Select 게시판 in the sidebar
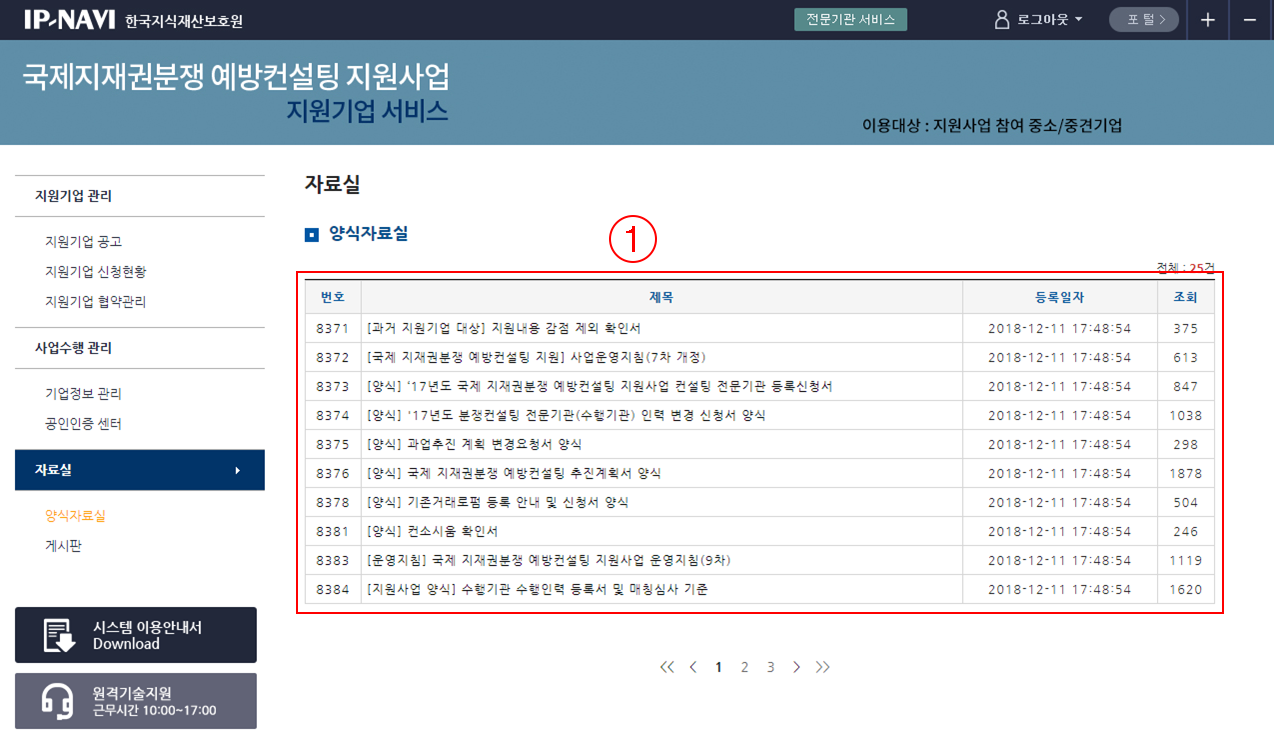The height and width of the screenshot is (741, 1274). pyautogui.click(x=63, y=546)
